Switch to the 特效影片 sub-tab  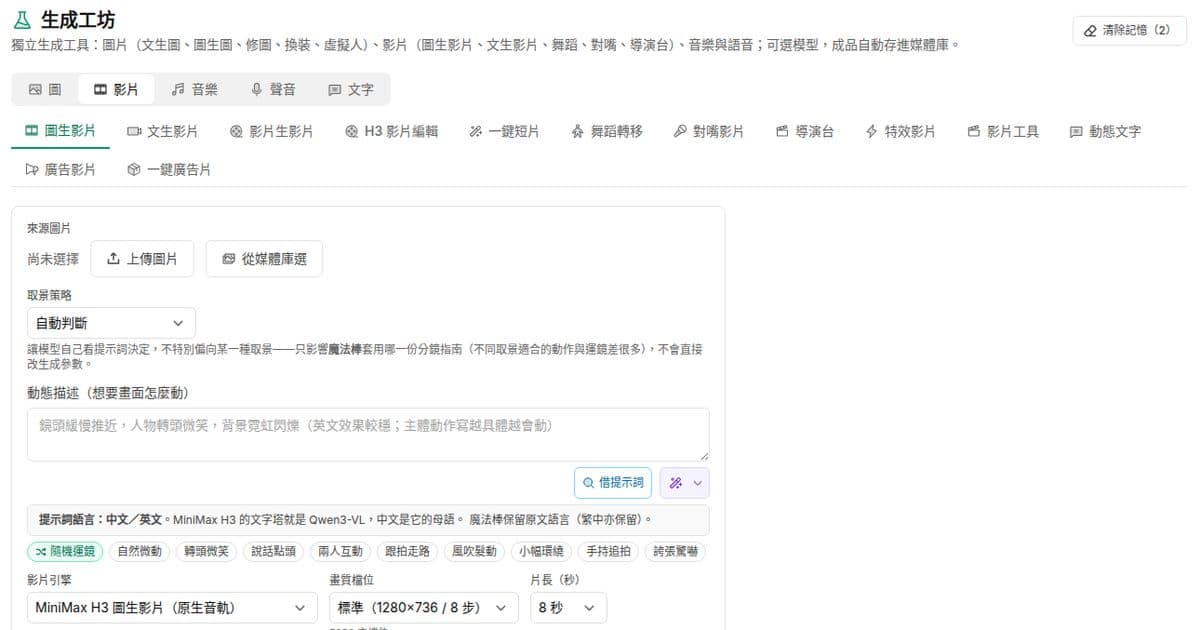[900, 131]
